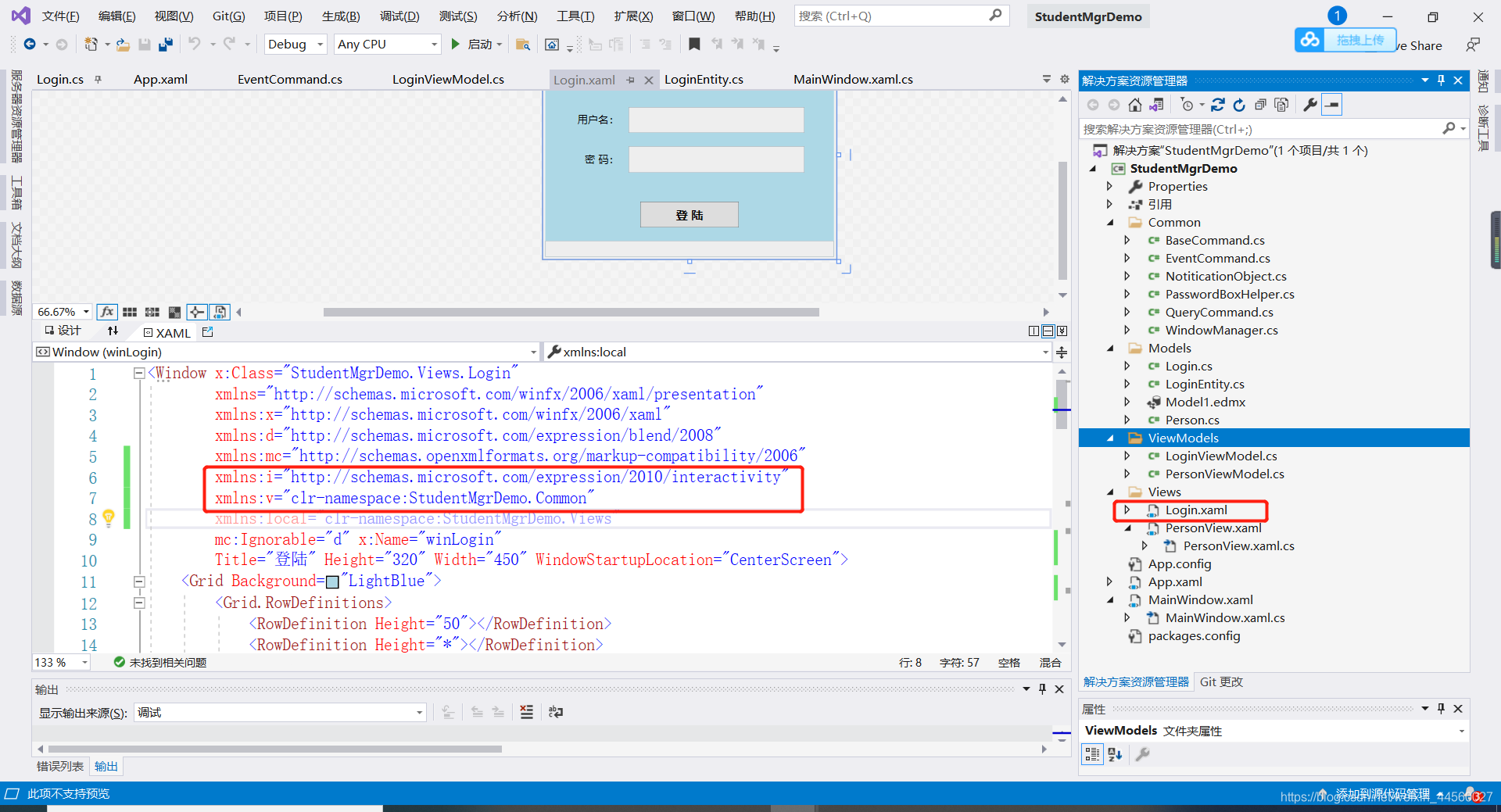This screenshot has width=1501, height=812.
Task: Click the navigate backward arrow in toolbar
Action: tap(29, 45)
